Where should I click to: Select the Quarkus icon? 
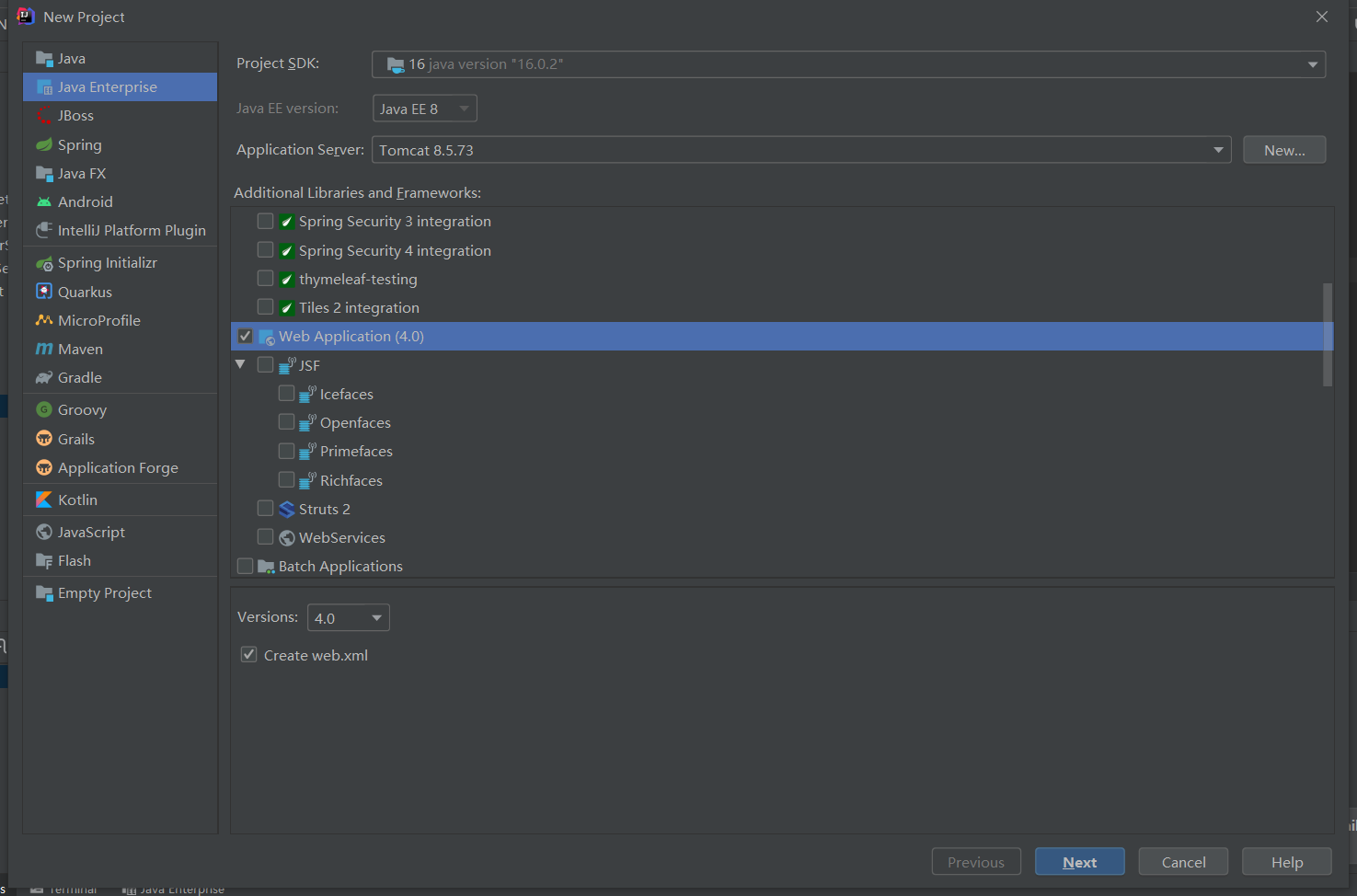click(44, 292)
